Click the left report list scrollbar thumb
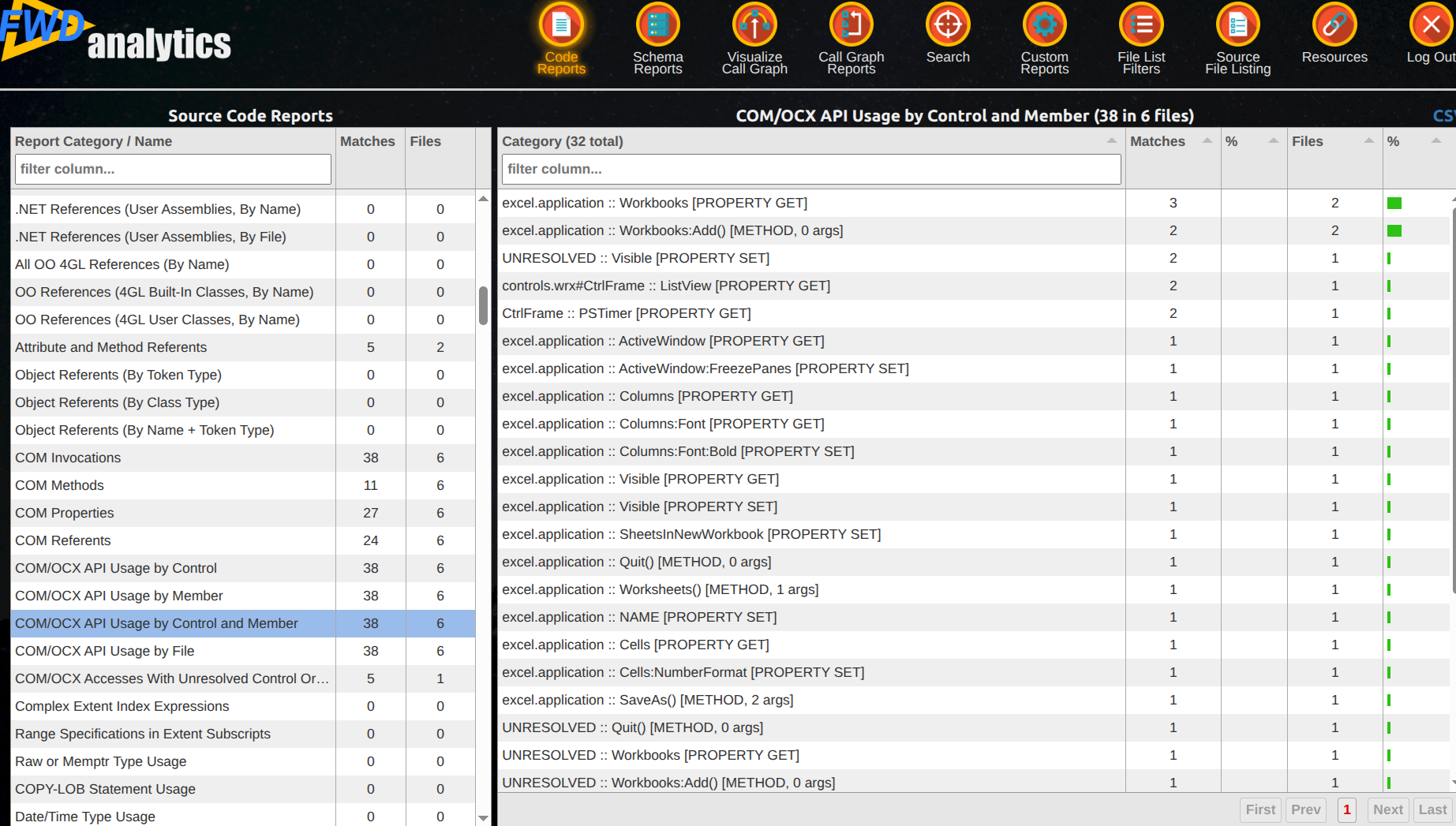Image resolution: width=1456 pixels, height=826 pixels. tap(483, 305)
